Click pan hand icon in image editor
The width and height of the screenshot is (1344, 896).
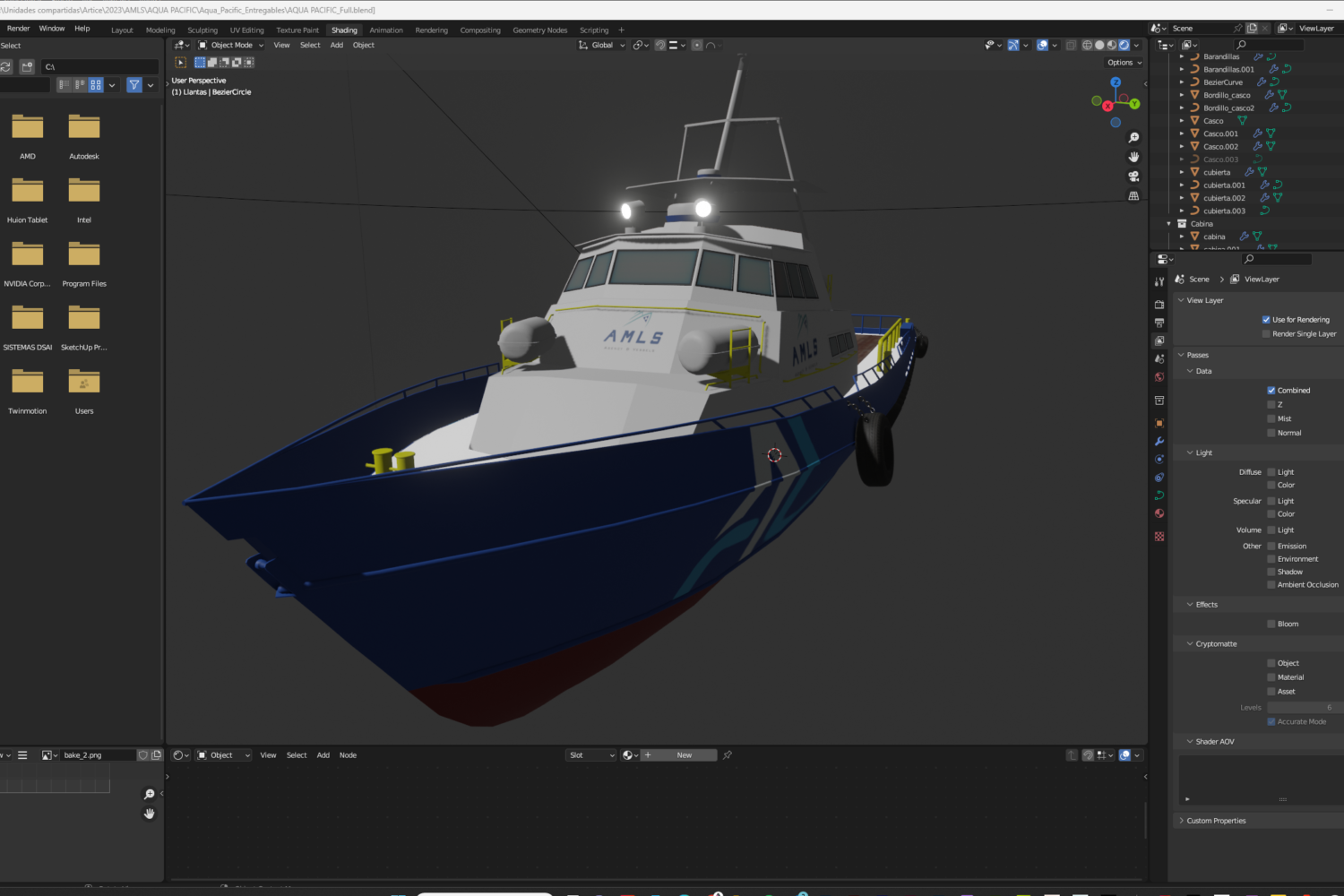pos(150,814)
